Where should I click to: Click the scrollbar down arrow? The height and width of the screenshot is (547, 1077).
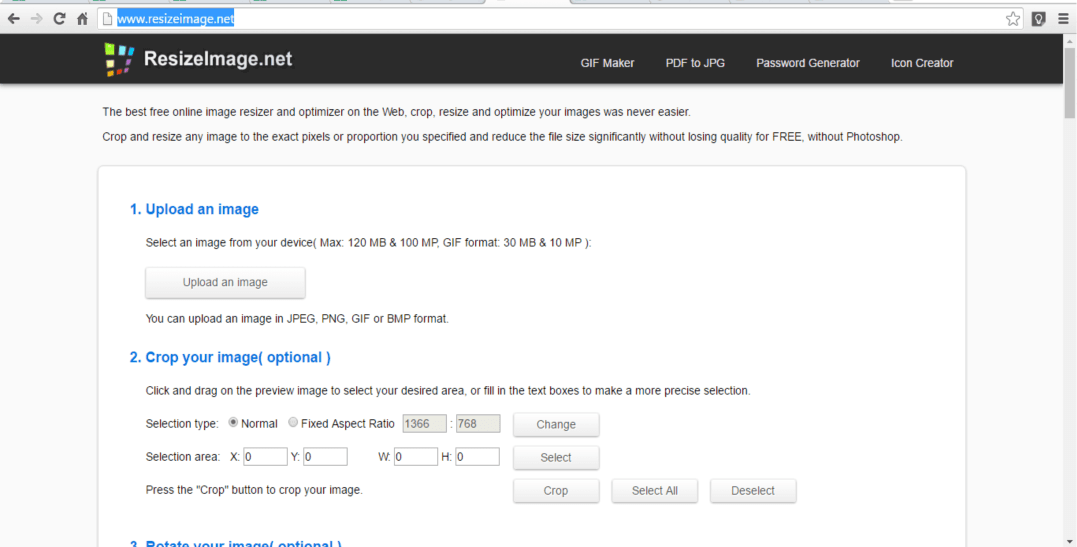click(1069, 541)
